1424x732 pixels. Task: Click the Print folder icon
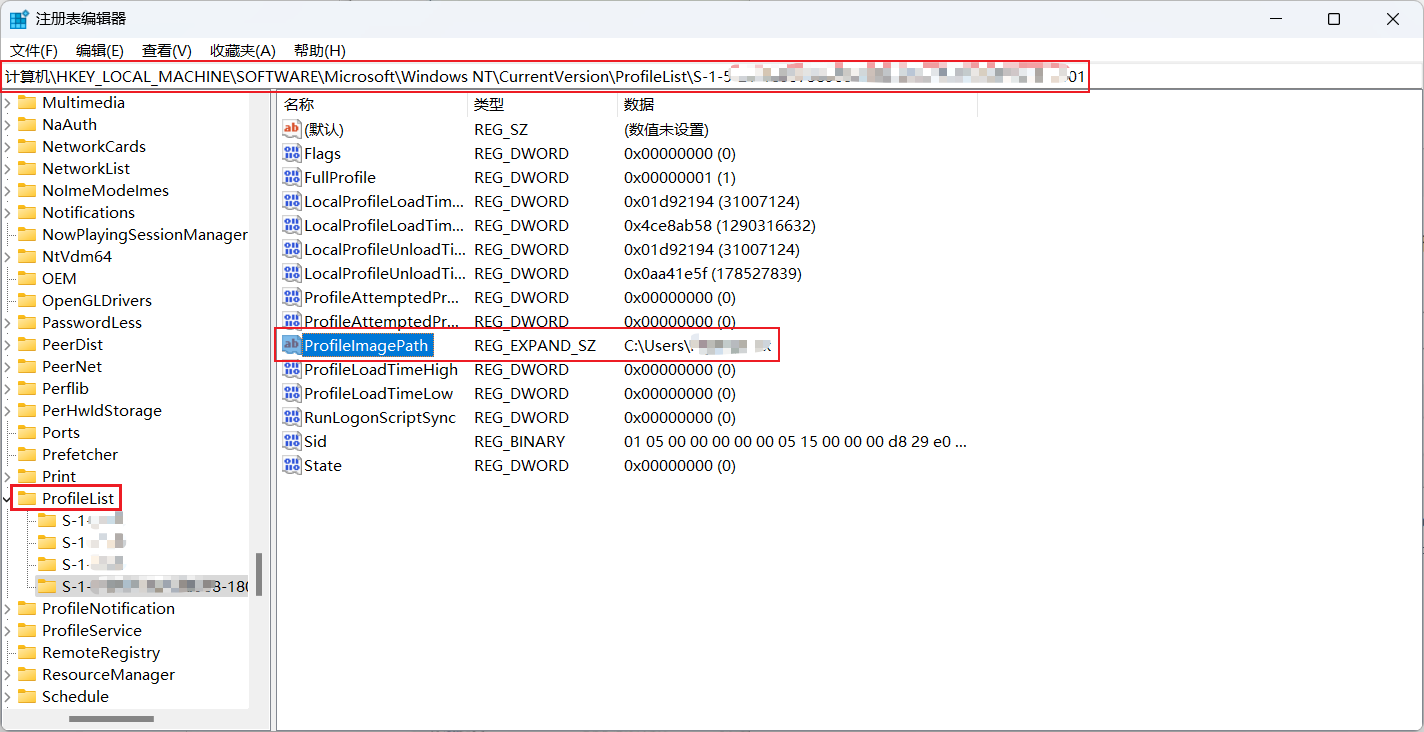tap(27, 476)
